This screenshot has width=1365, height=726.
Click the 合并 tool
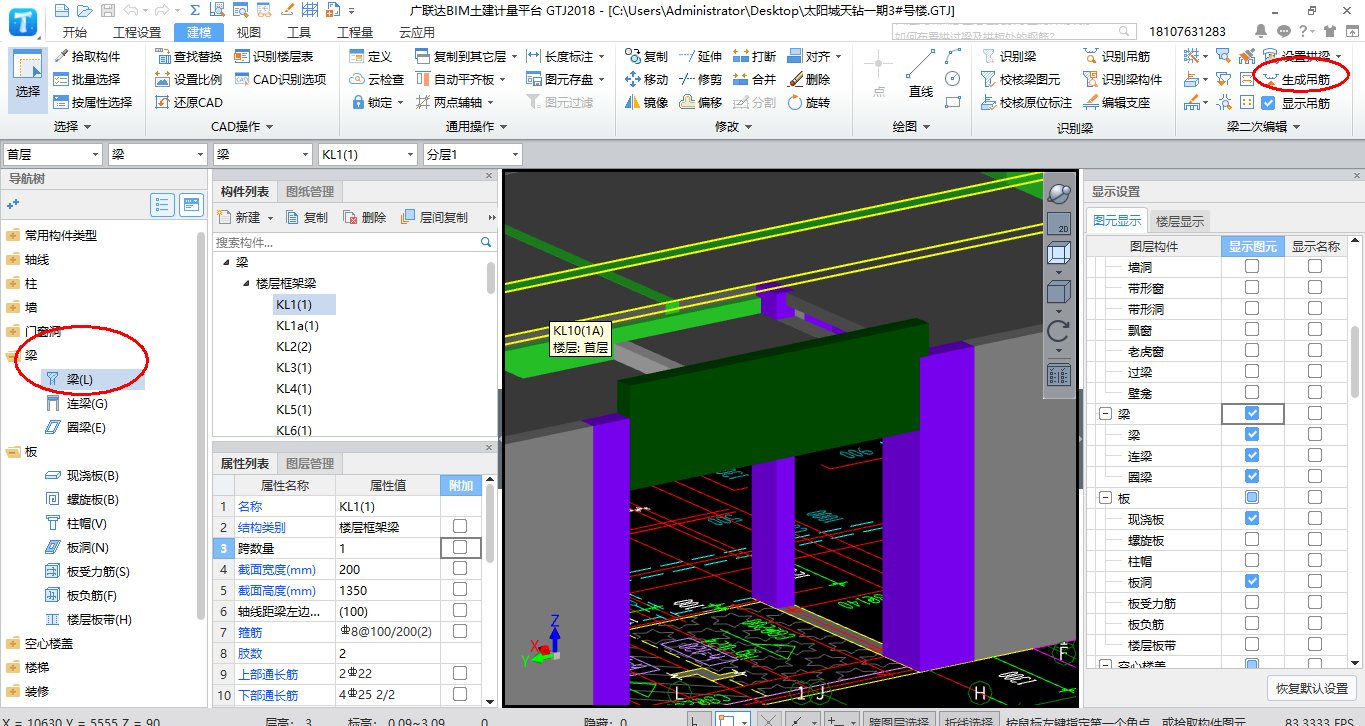coord(754,79)
